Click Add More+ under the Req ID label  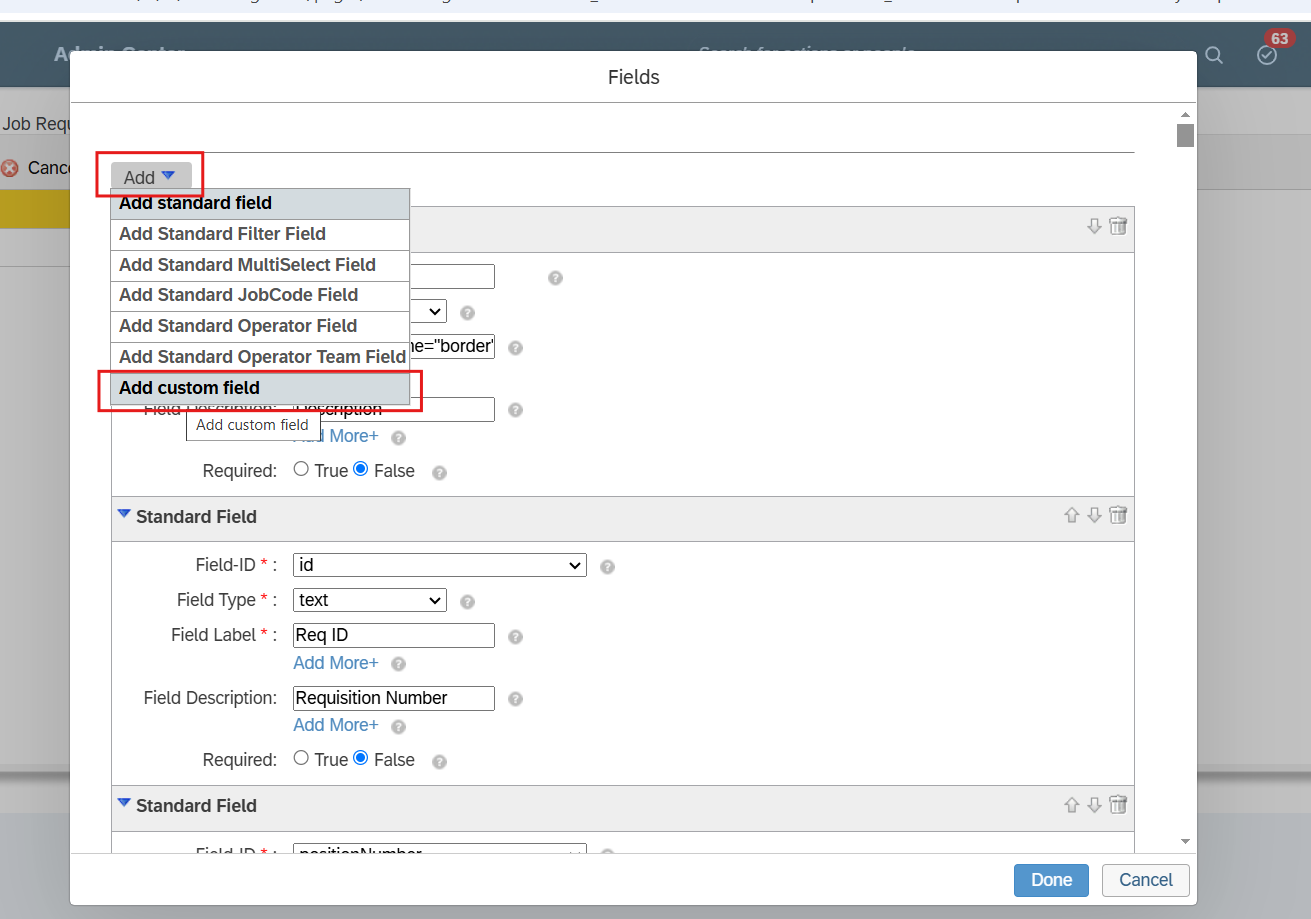(335, 663)
